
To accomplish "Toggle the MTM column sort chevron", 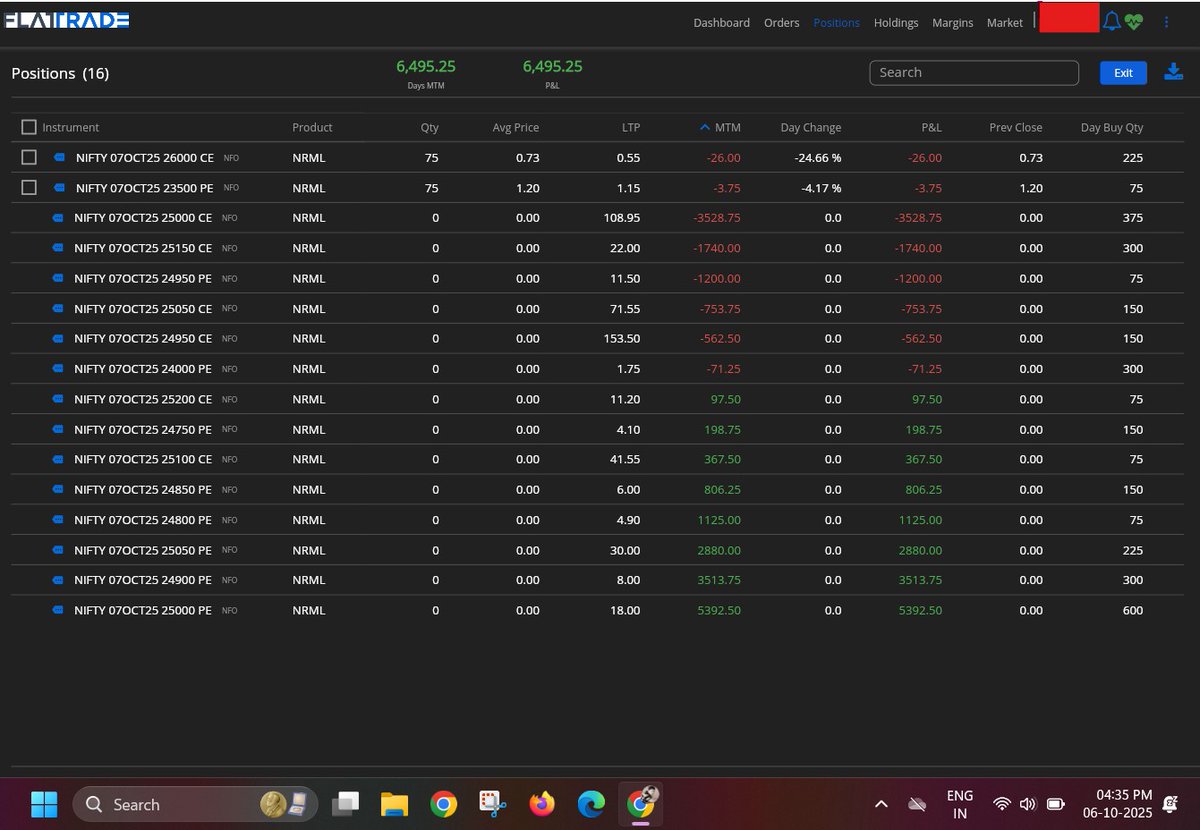I will click(x=705, y=126).
